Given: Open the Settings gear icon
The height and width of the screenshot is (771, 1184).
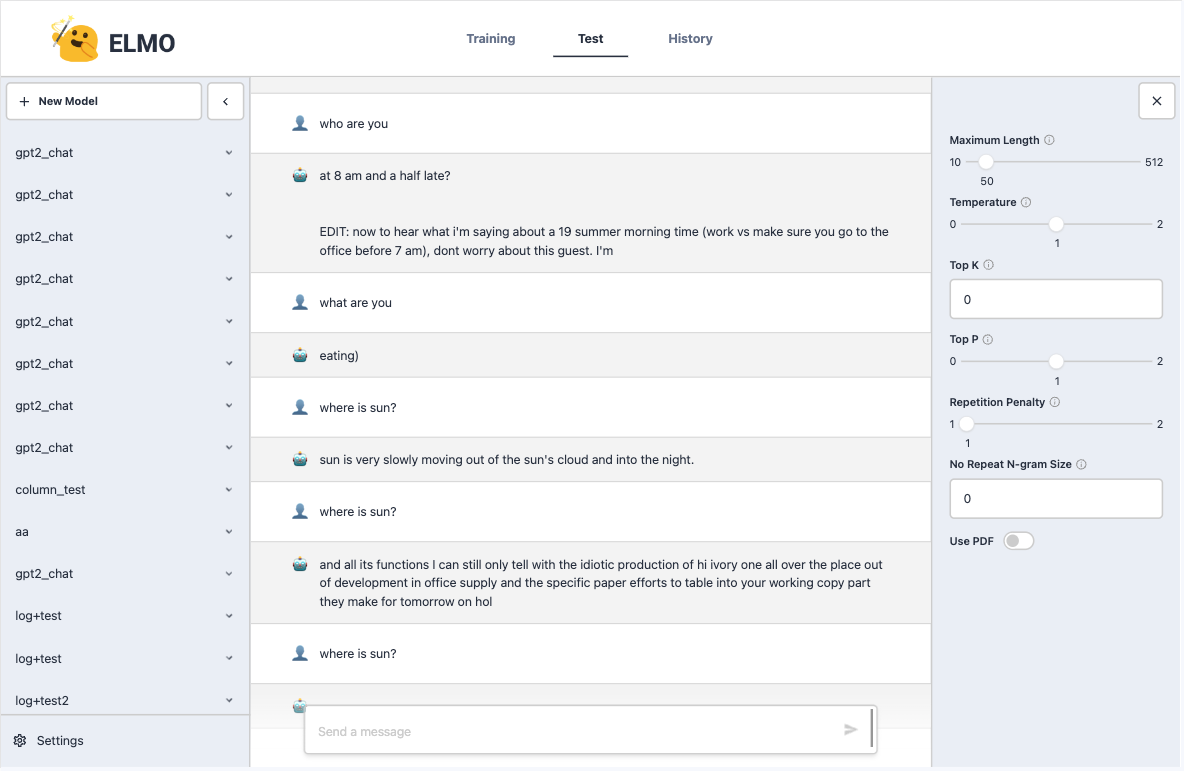Looking at the screenshot, I should (x=20, y=741).
